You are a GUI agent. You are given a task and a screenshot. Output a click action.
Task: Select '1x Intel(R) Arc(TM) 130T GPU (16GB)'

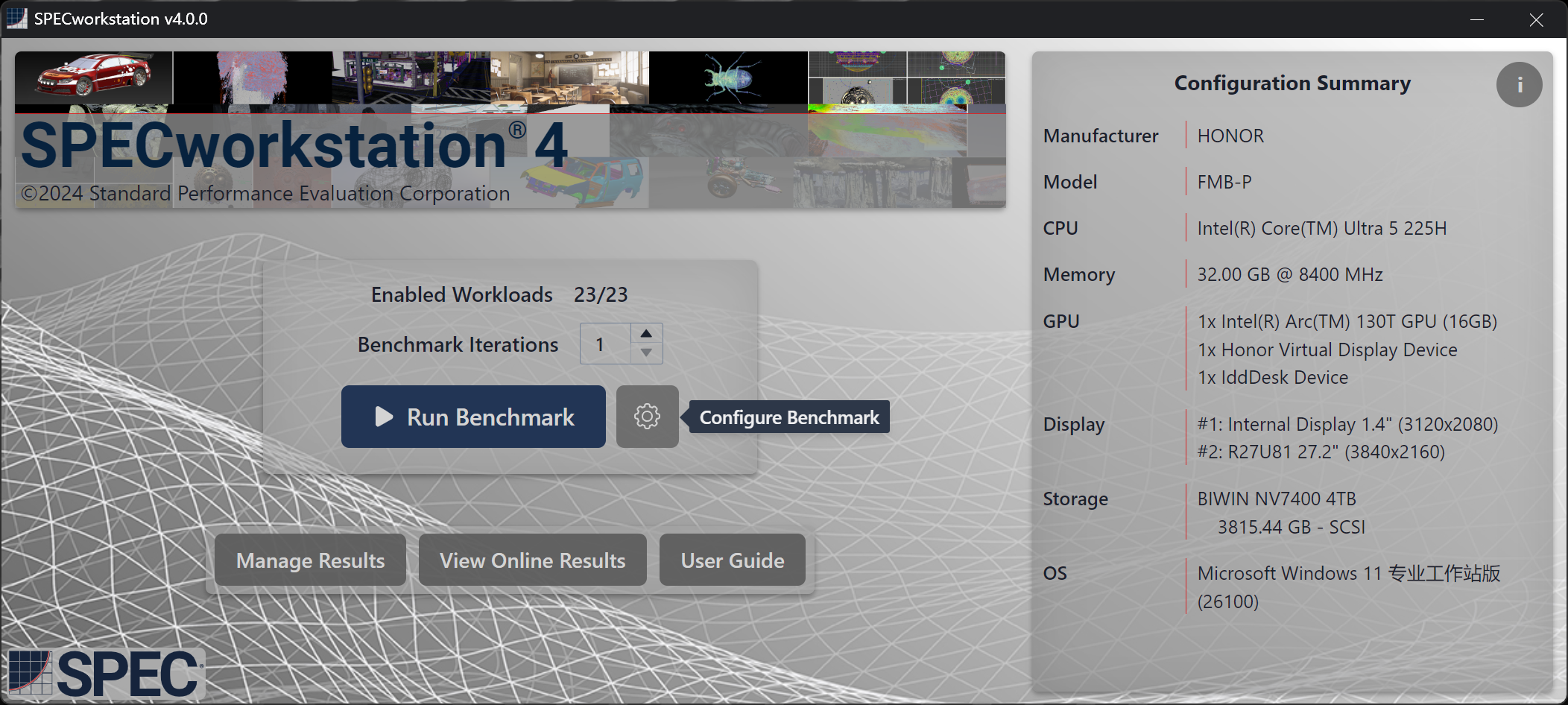(x=1347, y=321)
